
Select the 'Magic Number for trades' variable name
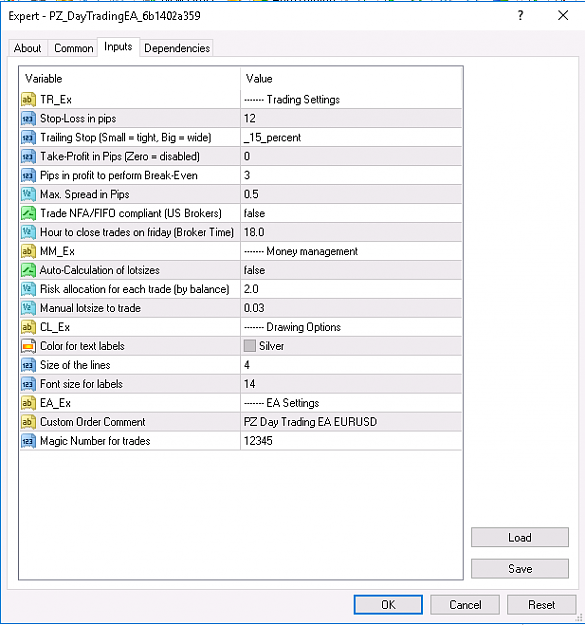(x=95, y=441)
